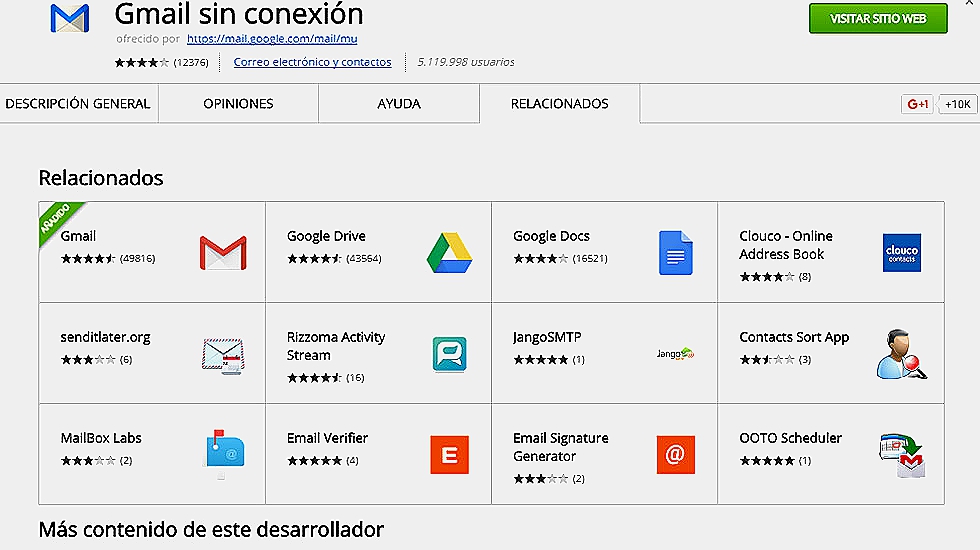980x550 pixels.
Task: Click the Google Drive triangle icon
Action: click(x=449, y=252)
